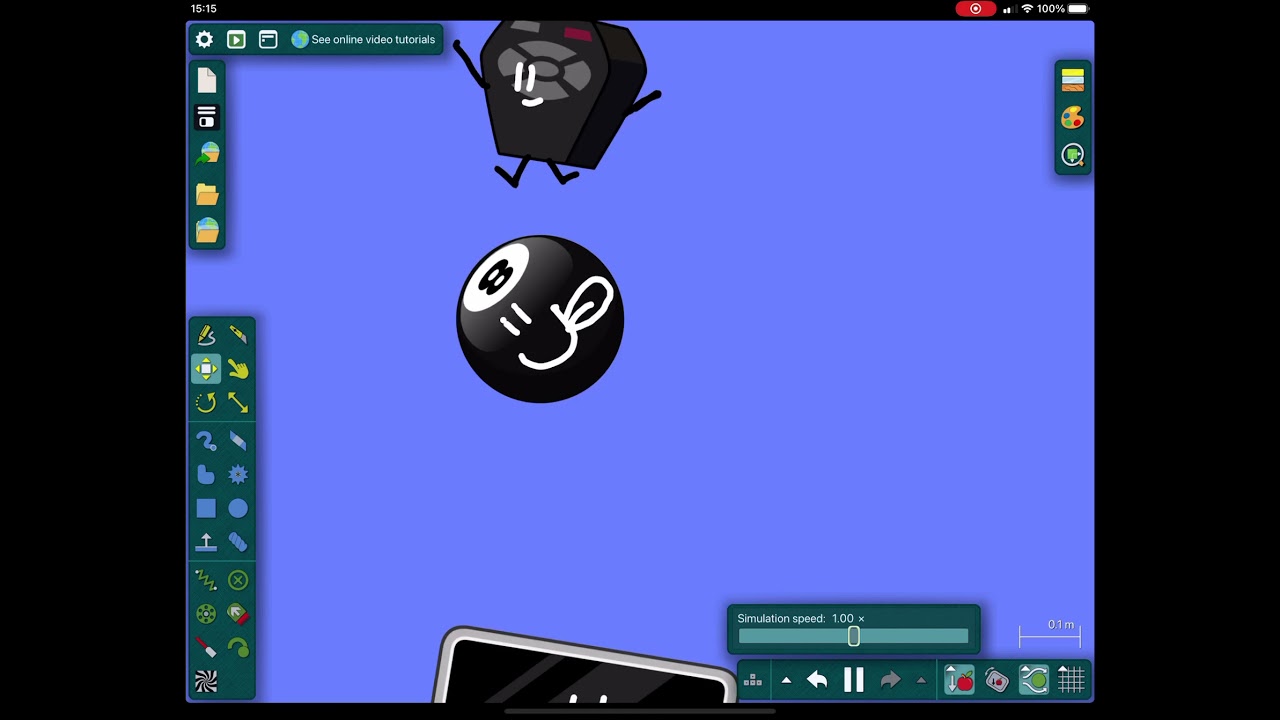The height and width of the screenshot is (720, 1280).
Task: Open the block grid options icon
Action: coord(753,681)
